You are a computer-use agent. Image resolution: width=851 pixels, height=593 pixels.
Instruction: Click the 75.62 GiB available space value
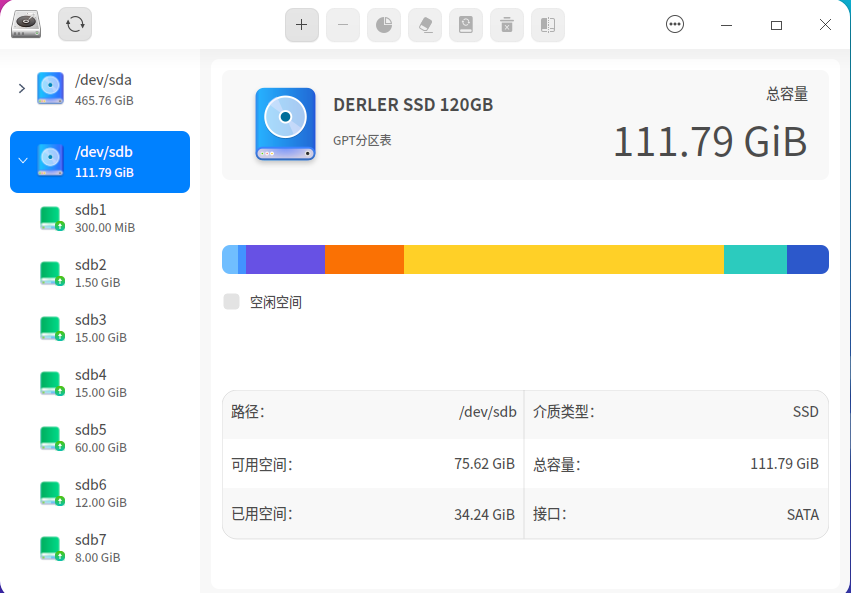click(485, 464)
